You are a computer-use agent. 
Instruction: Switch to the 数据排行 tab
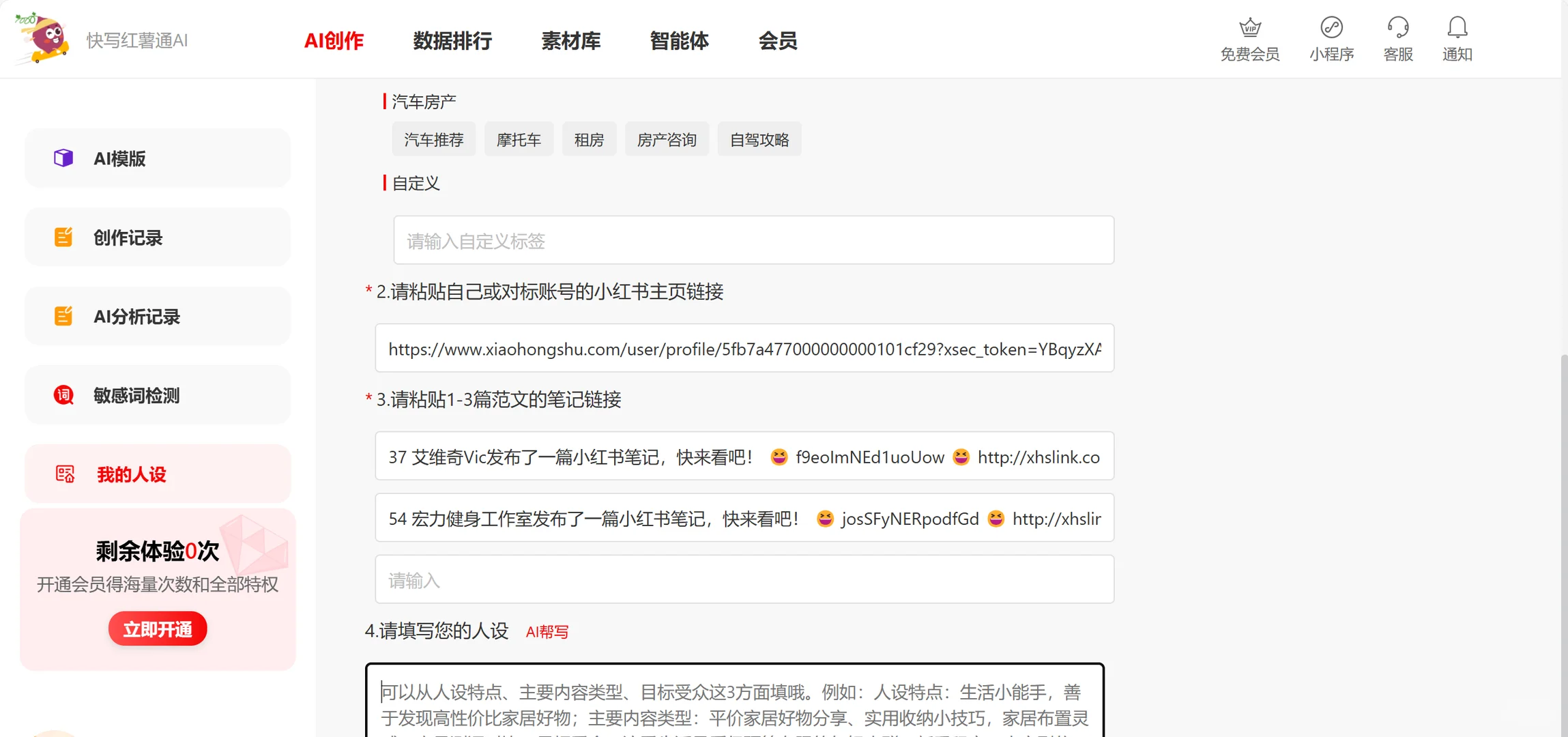(x=452, y=41)
